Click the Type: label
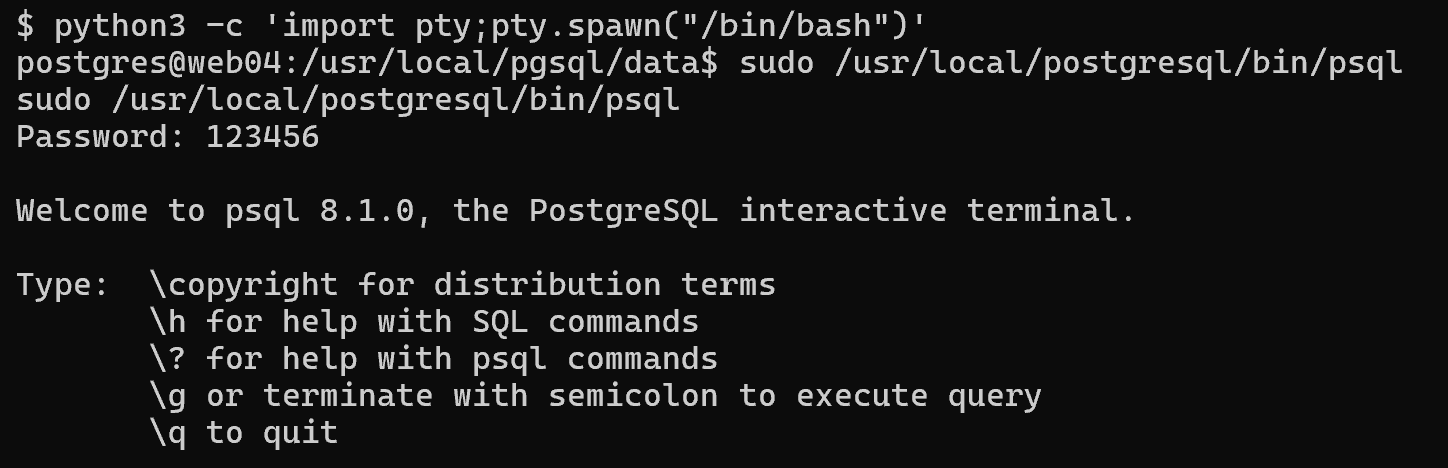Image resolution: width=1448 pixels, height=468 pixels. click(x=63, y=285)
